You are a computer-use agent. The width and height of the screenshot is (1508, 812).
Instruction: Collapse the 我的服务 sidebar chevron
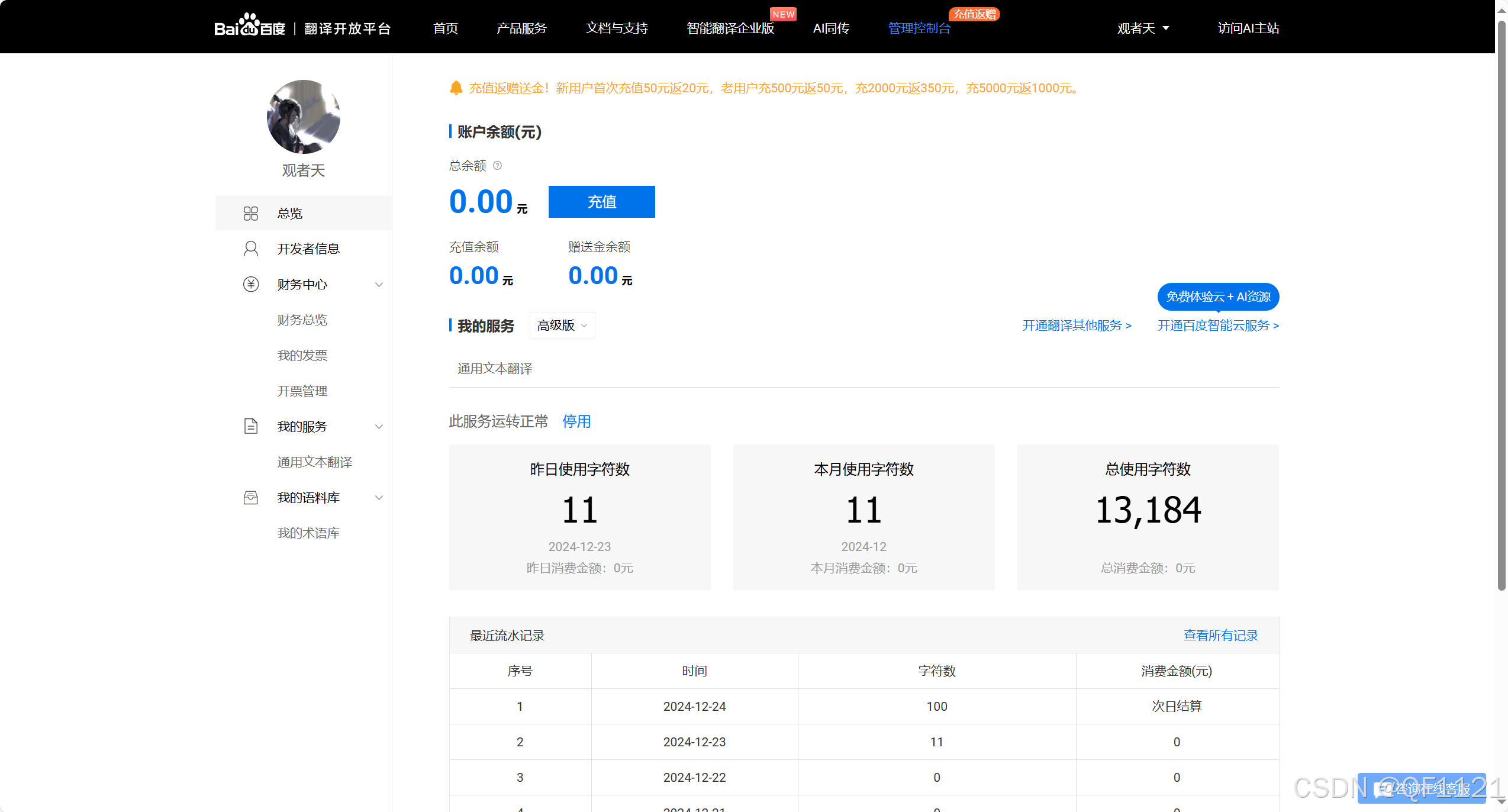coord(379,427)
